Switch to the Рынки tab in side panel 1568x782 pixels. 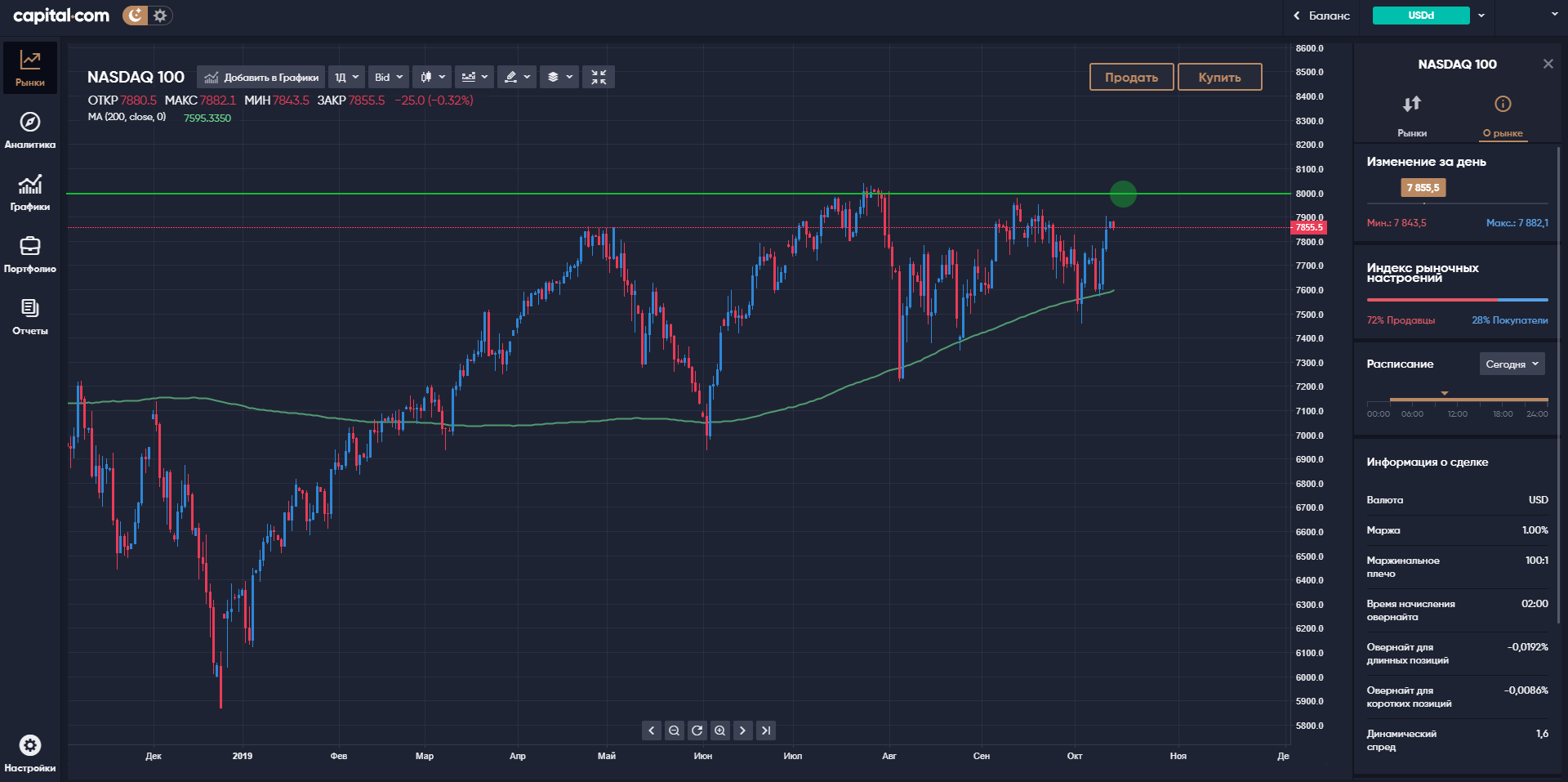pos(1412,115)
